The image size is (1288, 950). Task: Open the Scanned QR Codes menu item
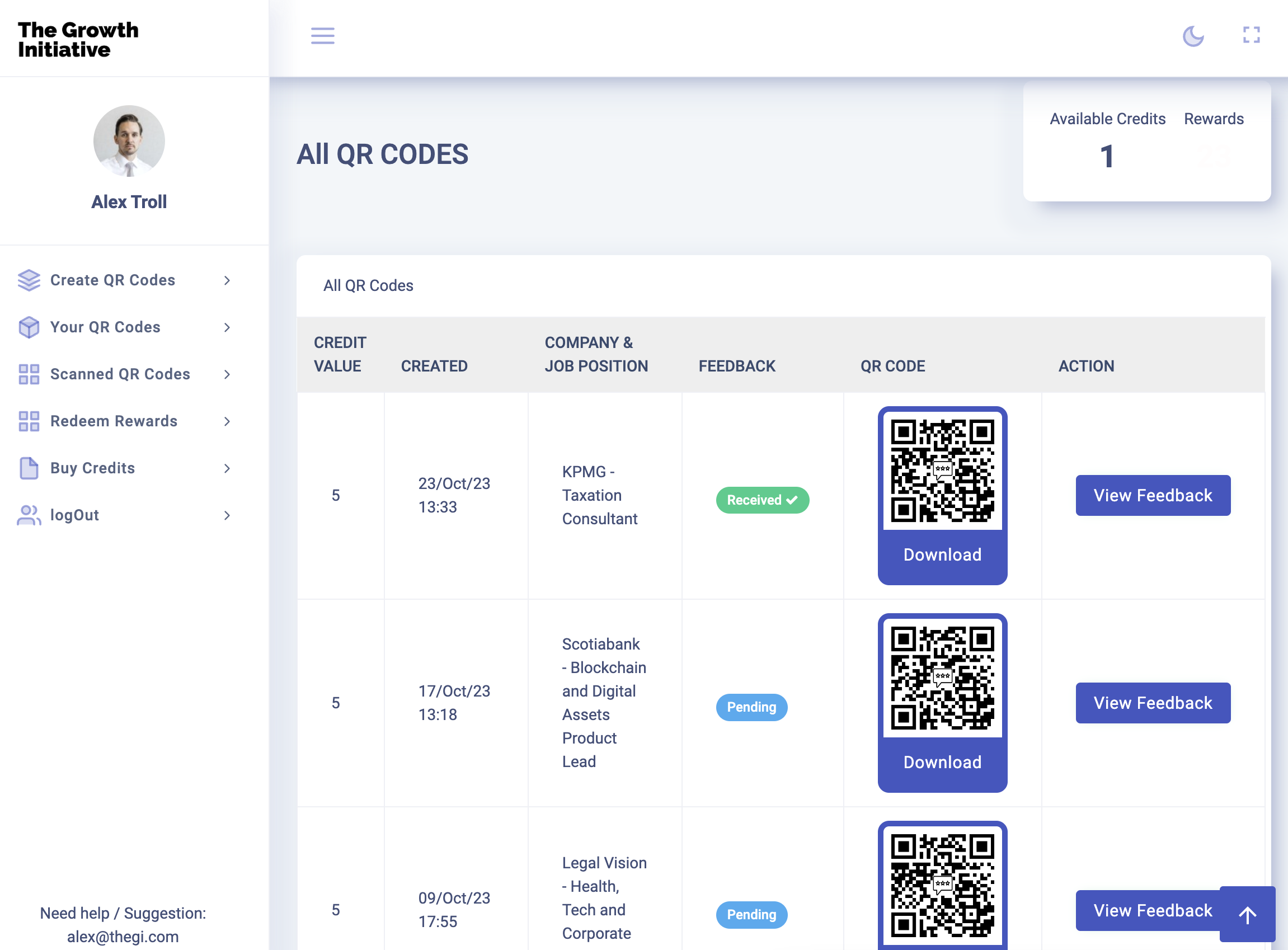[125, 374]
